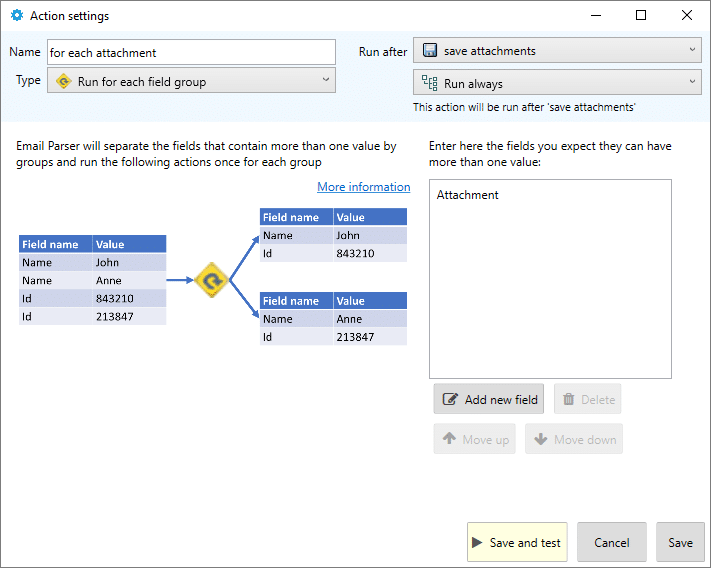Open the Type dropdown arrow

coord(326,80)
